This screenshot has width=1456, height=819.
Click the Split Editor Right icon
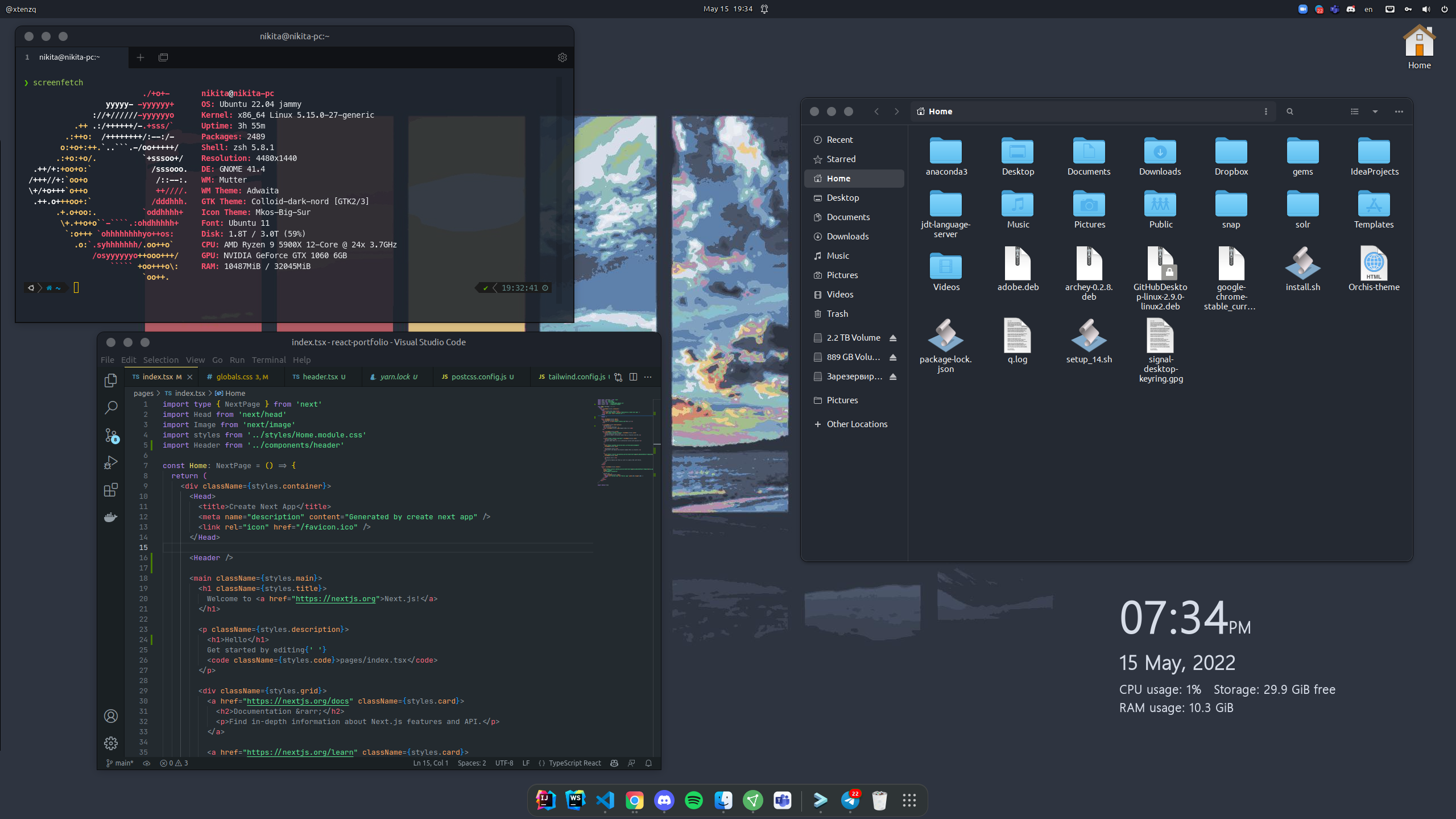tap(633, 377)
